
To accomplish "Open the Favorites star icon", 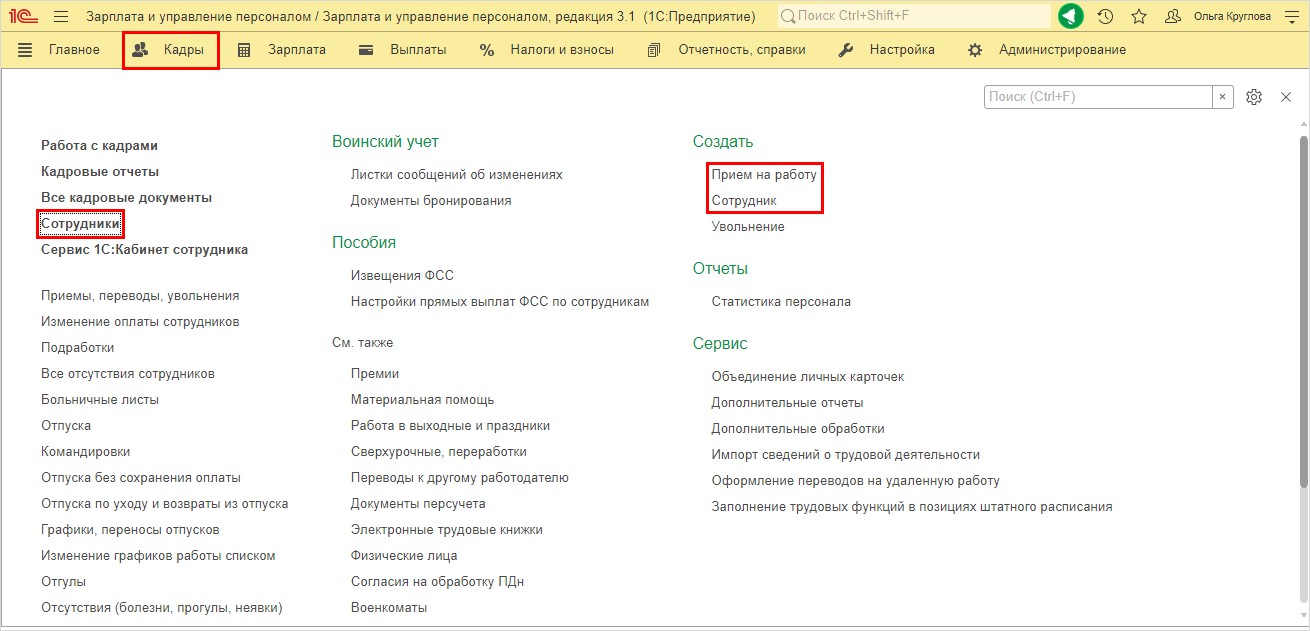I will pos(1138,16).
